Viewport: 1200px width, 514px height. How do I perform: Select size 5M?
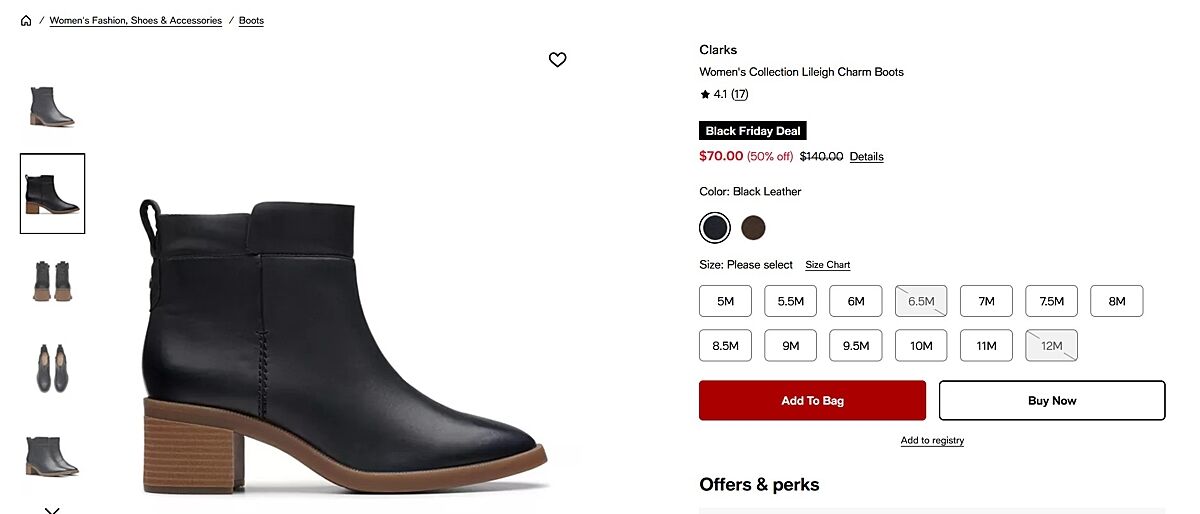coord(725,301)
